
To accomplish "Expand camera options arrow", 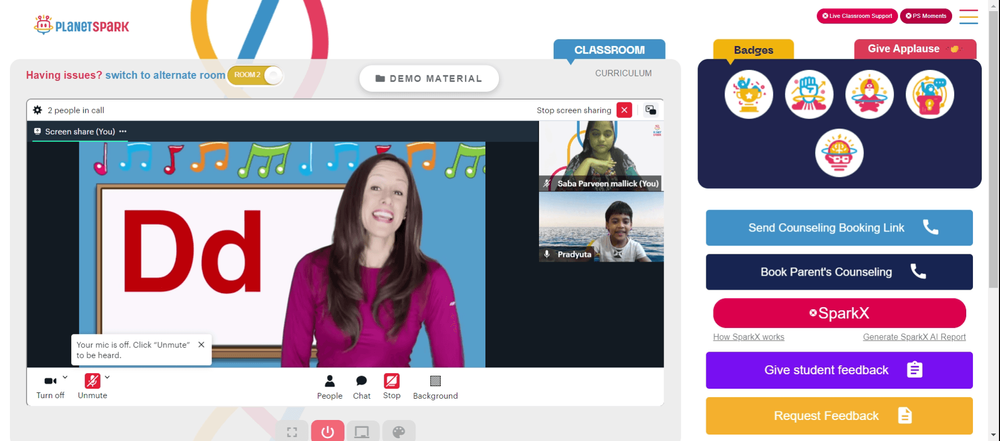I will coord(65,377).
